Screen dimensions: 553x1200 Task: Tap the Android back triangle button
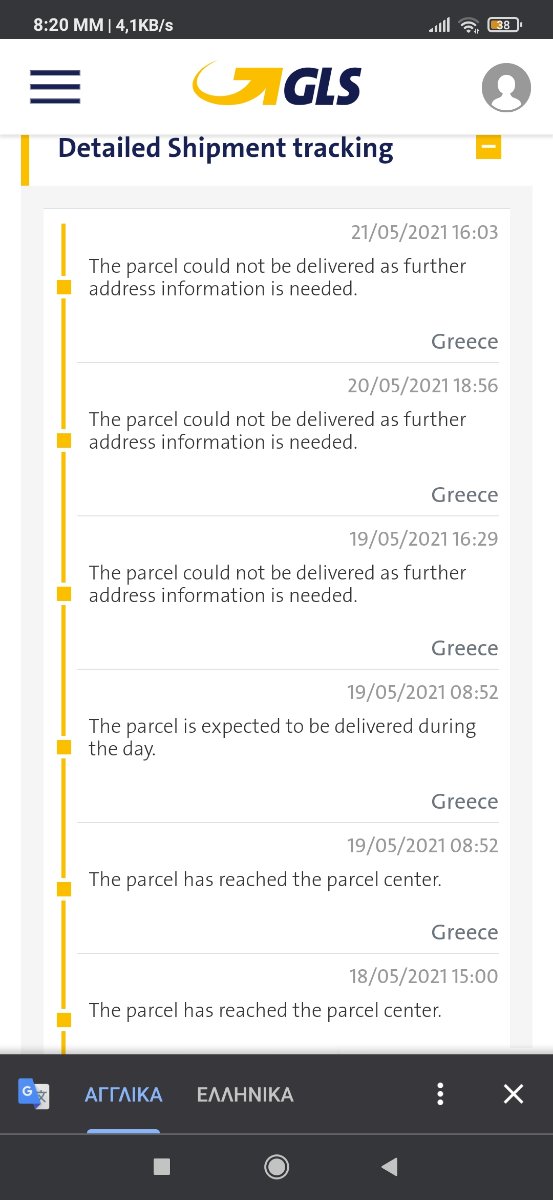[x=390, y=1166]
